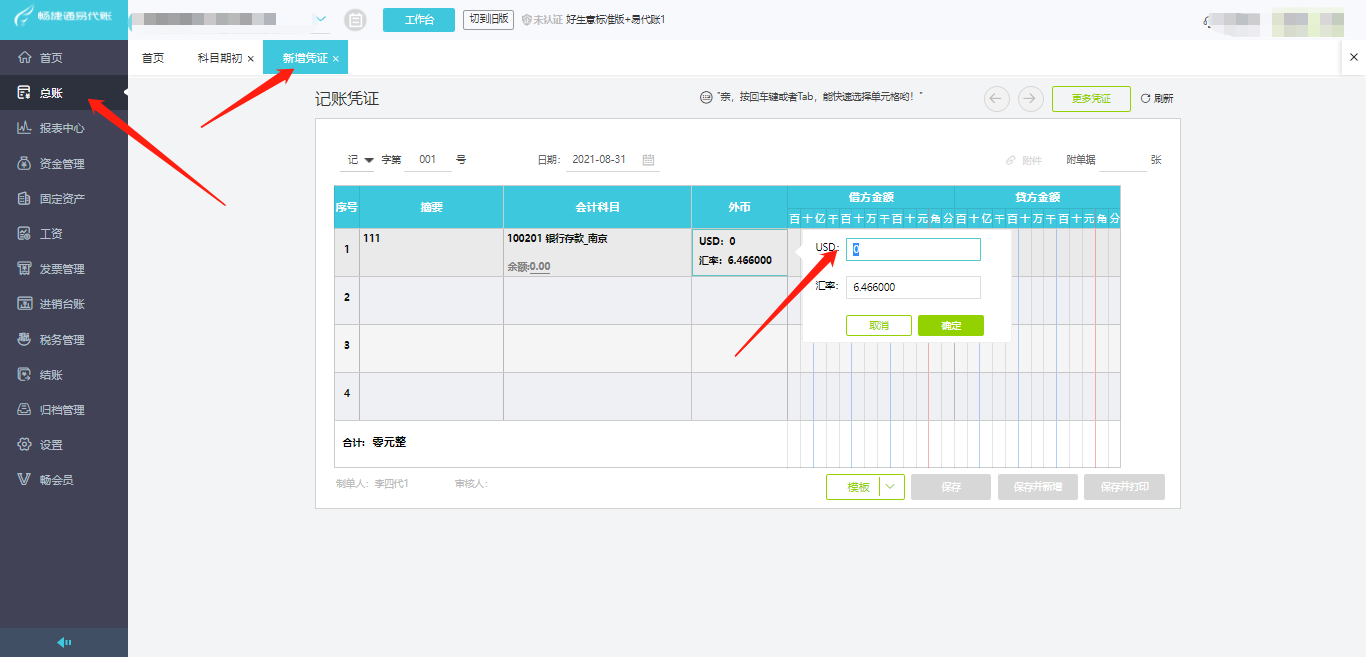Viewport: 1366px width, 657px height.
Task: Close the 新增凭证 tab
Action: (336, 59)
